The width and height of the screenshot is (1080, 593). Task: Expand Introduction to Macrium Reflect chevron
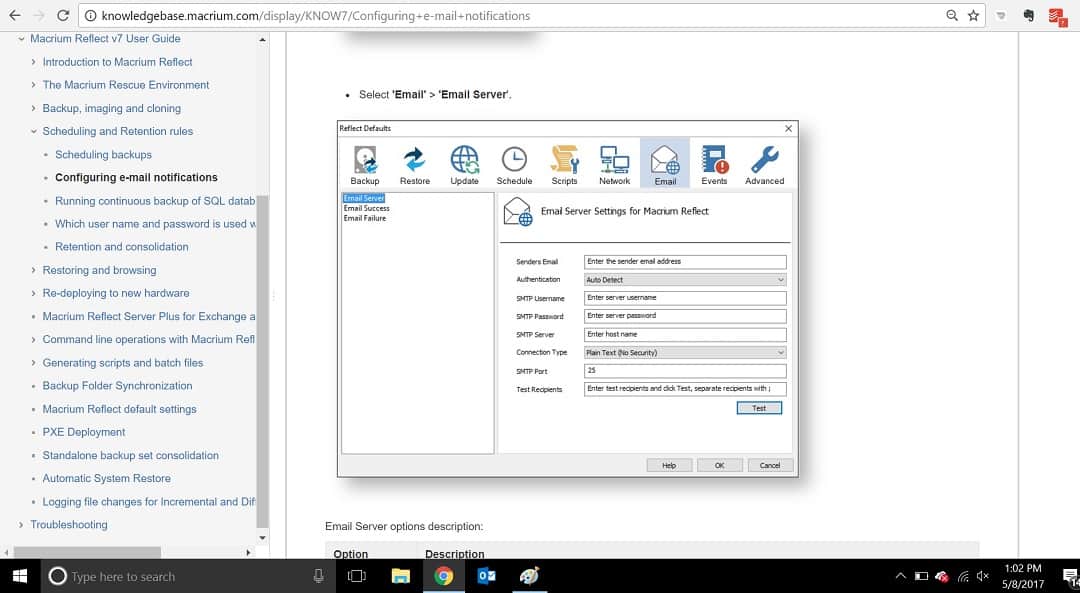34,62
